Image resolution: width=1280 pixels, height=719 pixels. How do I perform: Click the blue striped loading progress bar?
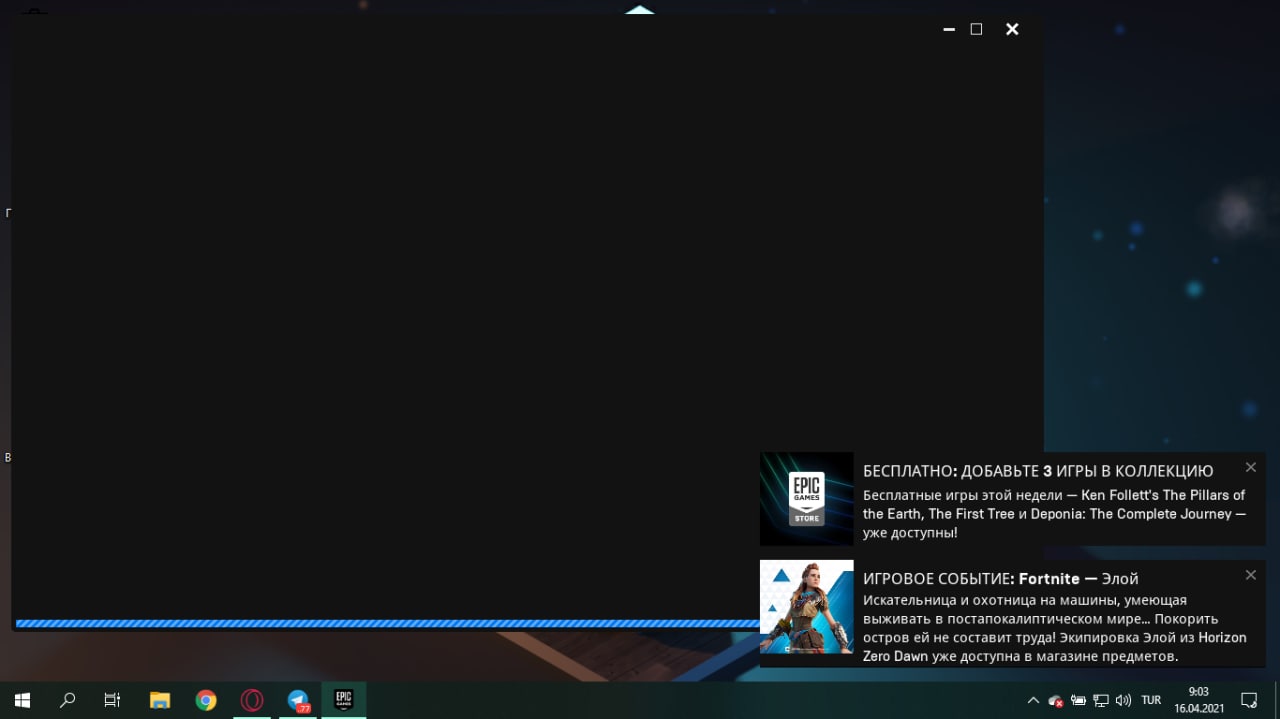(x=387, y=623)
